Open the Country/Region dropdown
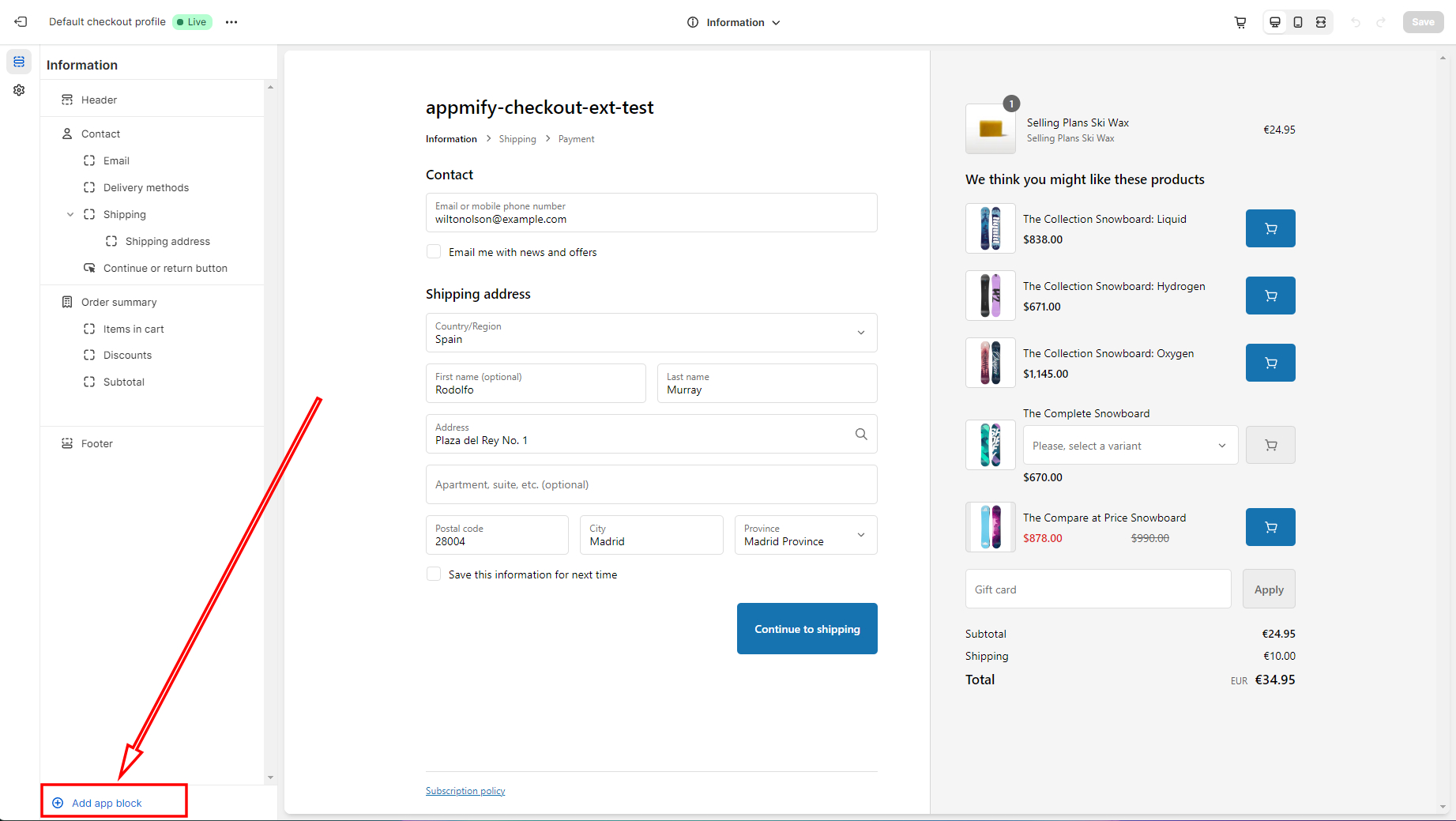The width and height of the screenshot is (1456, 821). [651, 333]
